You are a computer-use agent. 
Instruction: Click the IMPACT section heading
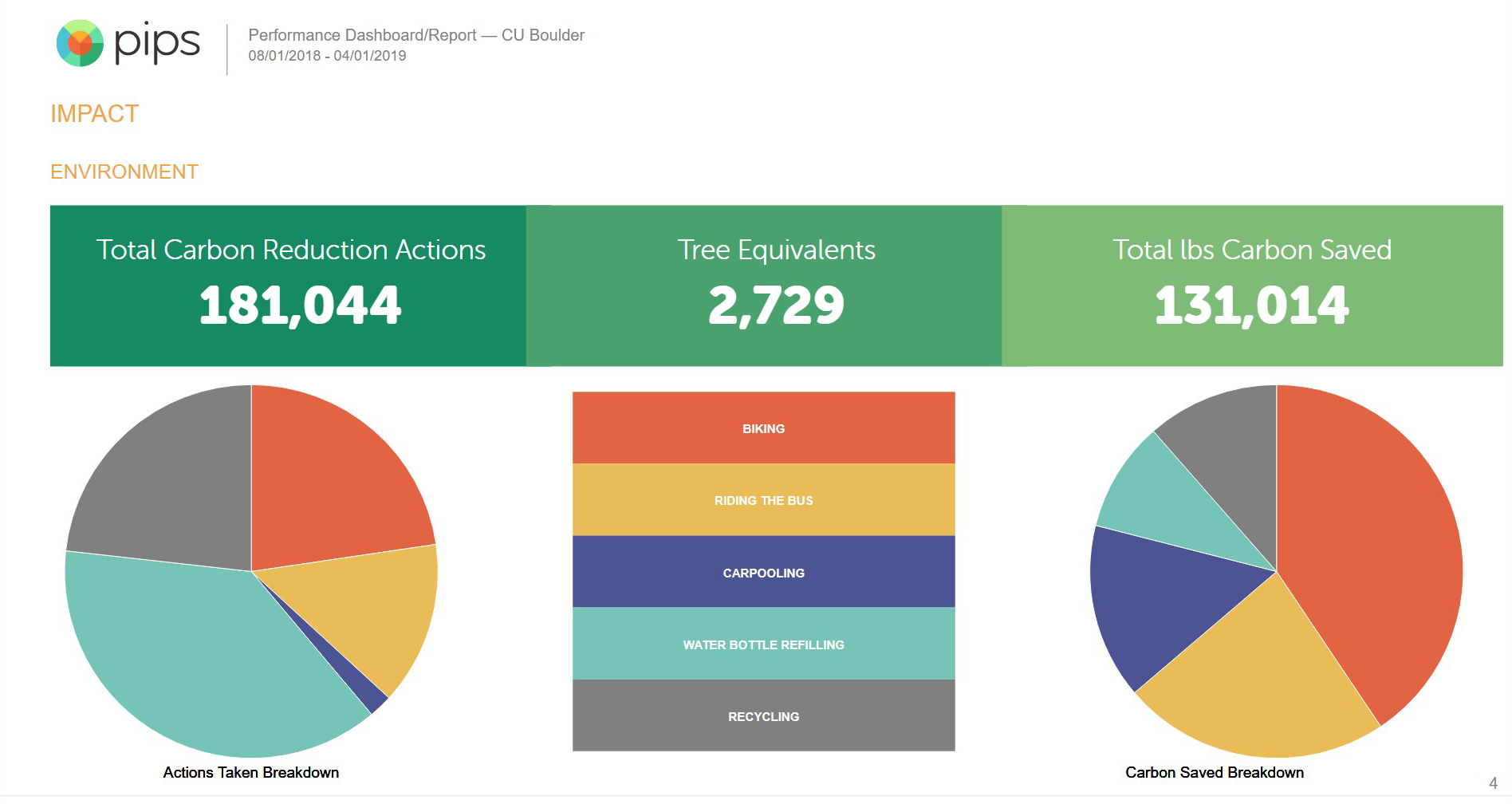(94, 114)
